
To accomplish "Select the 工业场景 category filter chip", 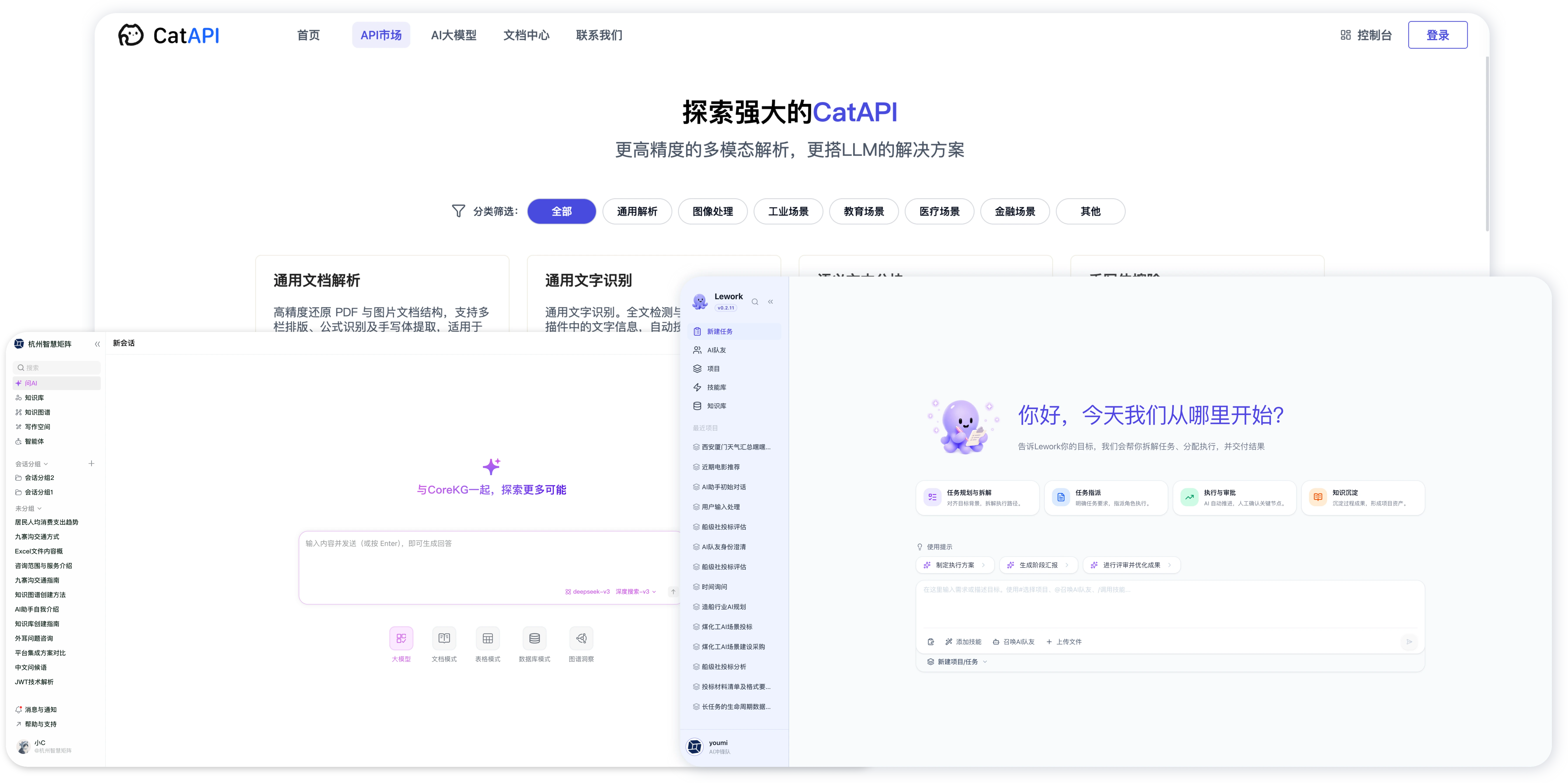I will point(788,211).
